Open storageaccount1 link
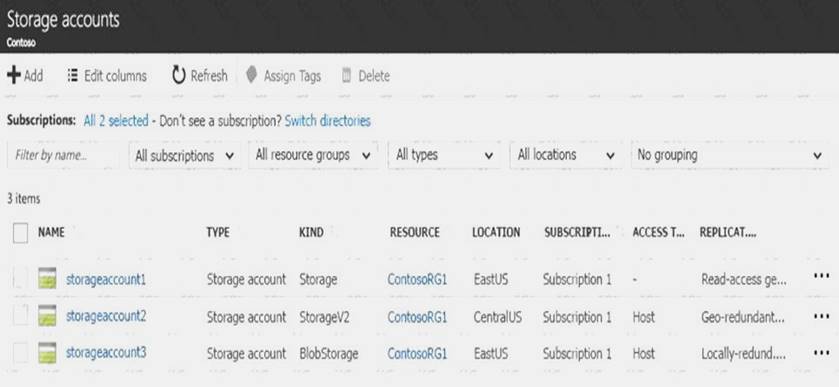This screenshot has width=839, height=387. [105, 279]
